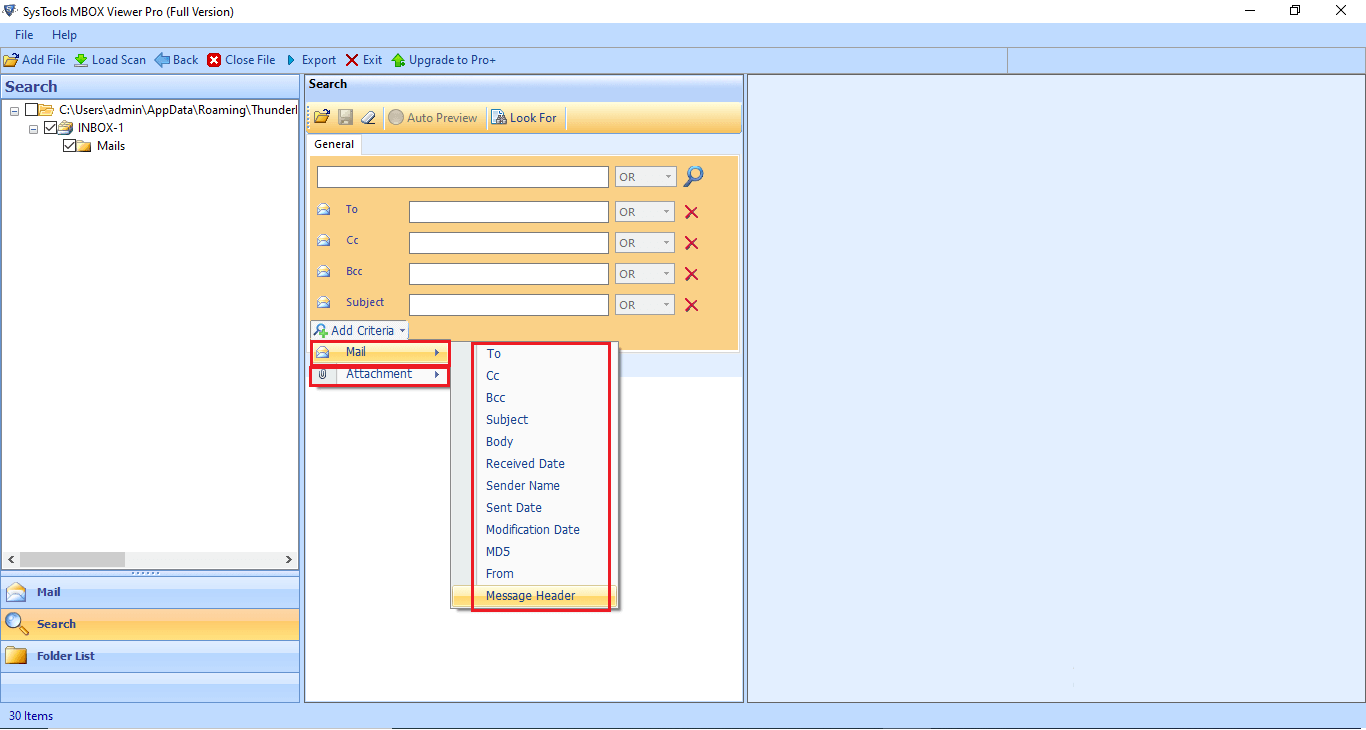
Task: Click the Look For button
Action: click(524, 118)
